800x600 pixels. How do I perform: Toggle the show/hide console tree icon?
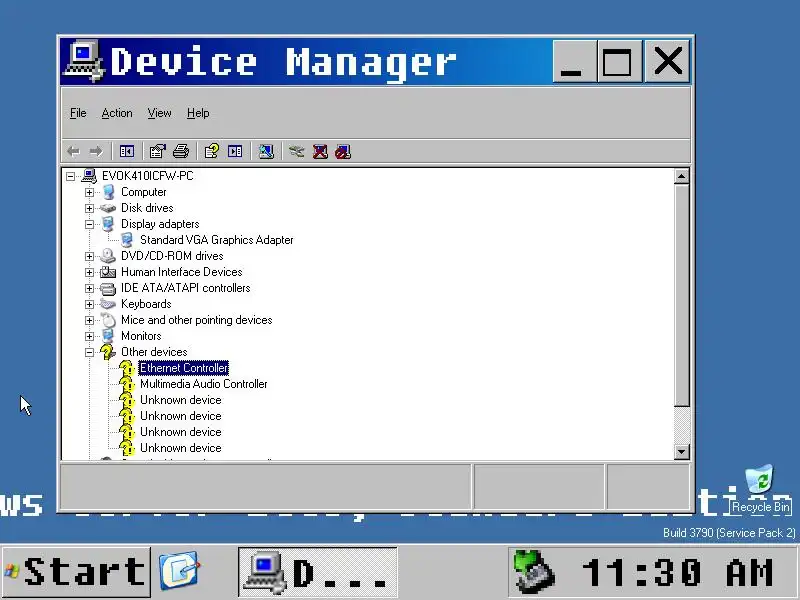point(127,152)
